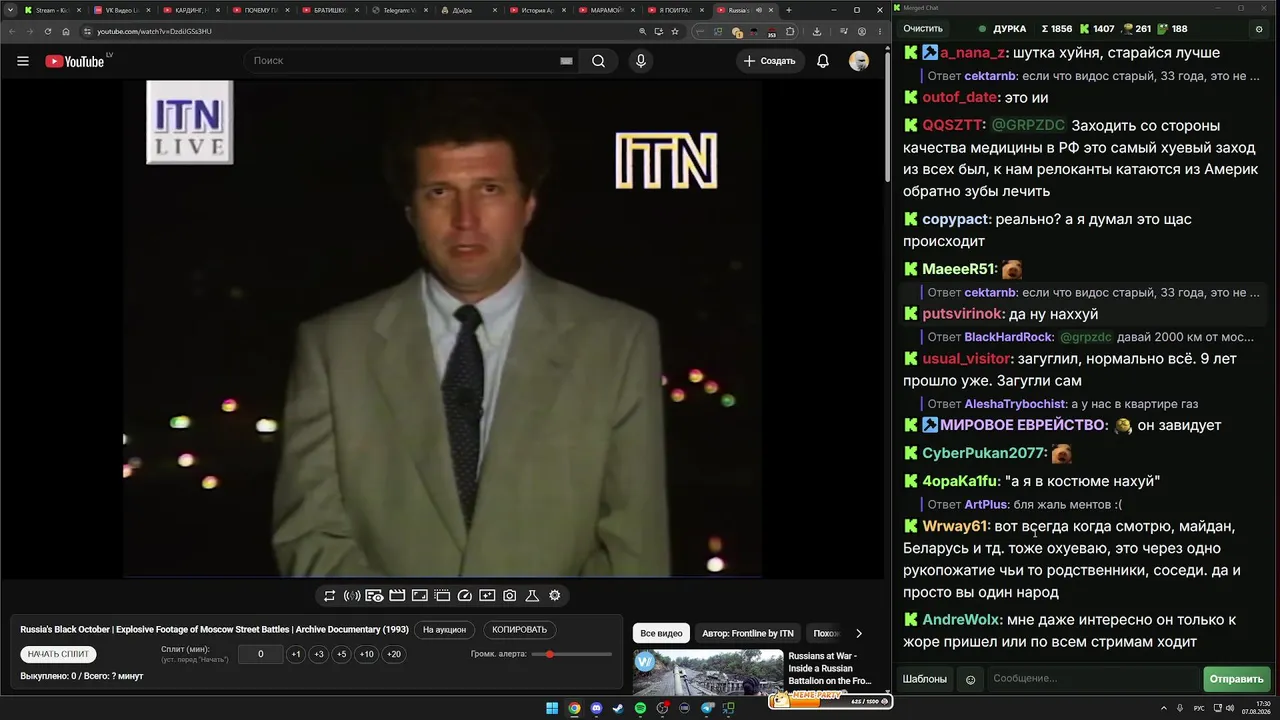Switch to the МАРАМОЙ browser tab
This screenshot has width=1280, height=720.
[x=609, y=10]
